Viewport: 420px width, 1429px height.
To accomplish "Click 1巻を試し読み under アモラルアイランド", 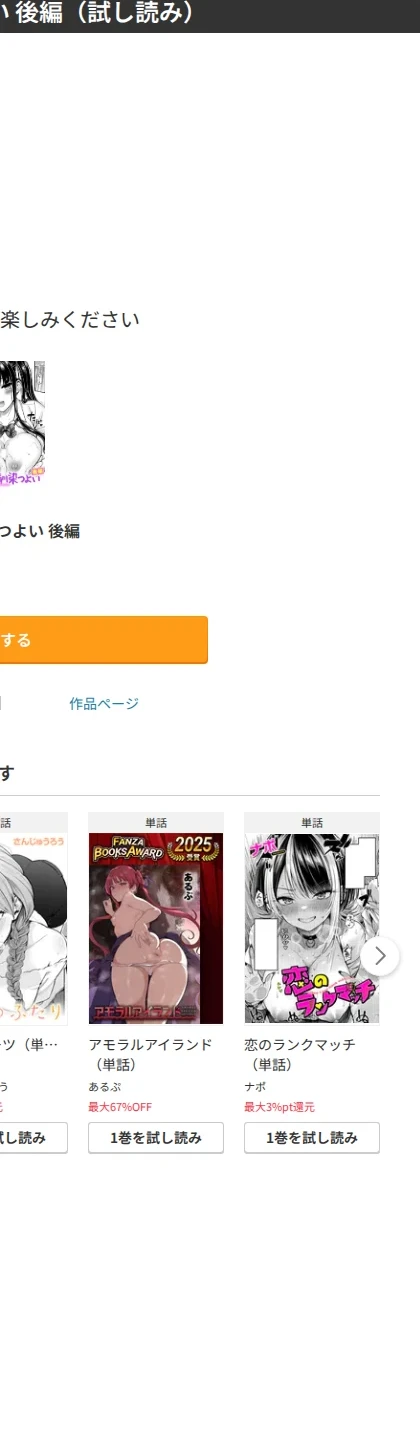I will (156, 1138).
